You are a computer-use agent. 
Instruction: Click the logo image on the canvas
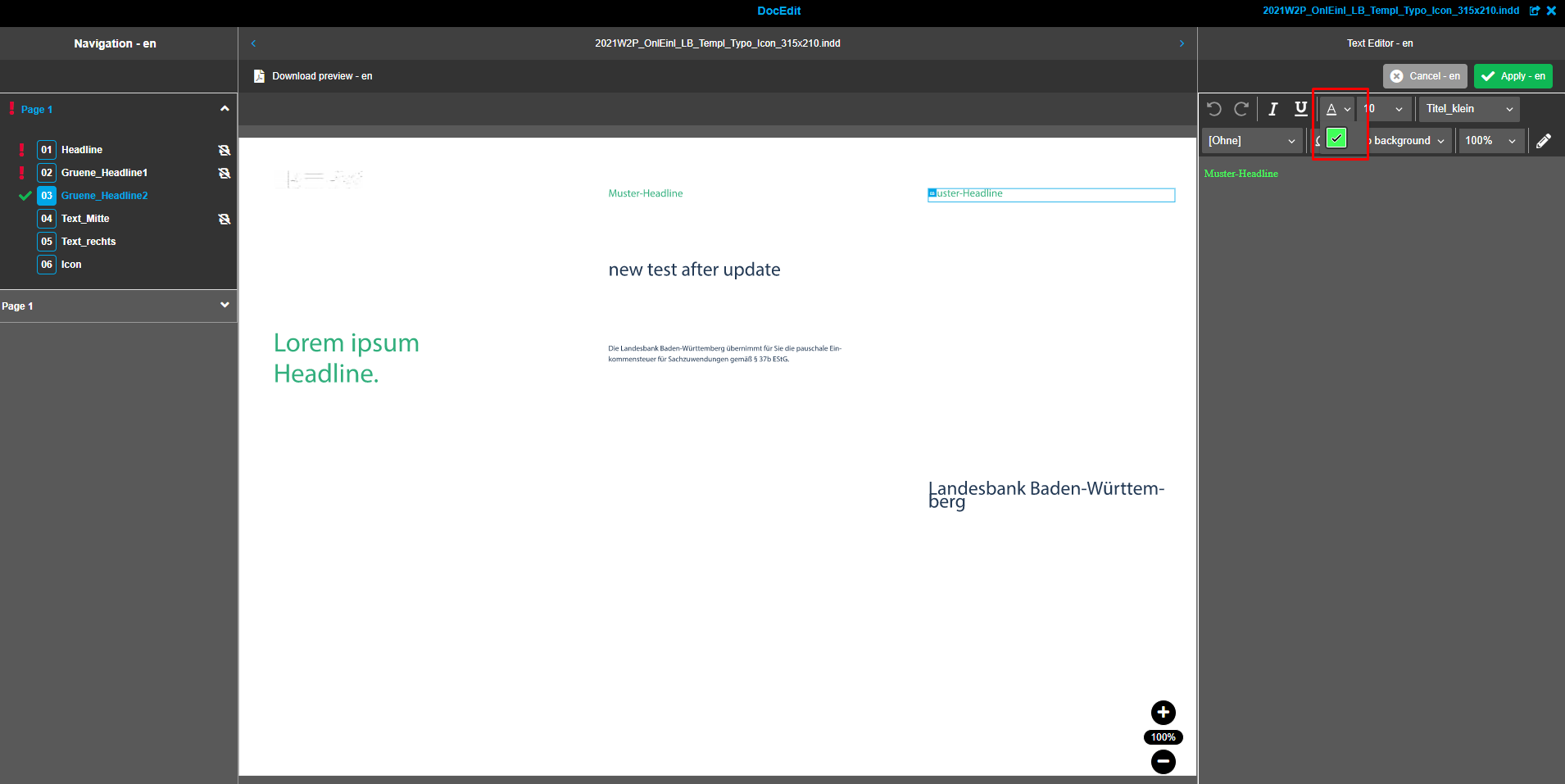pyautogui.click(x=324, y=179)
